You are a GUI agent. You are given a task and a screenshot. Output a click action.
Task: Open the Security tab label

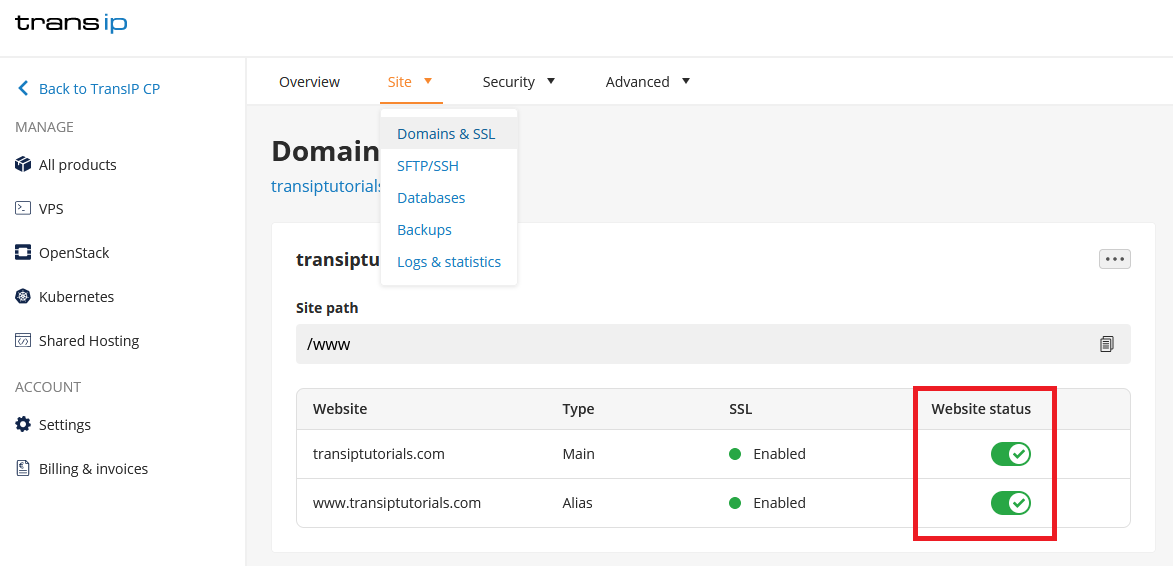pyautogui.click(x=509, y=81)
